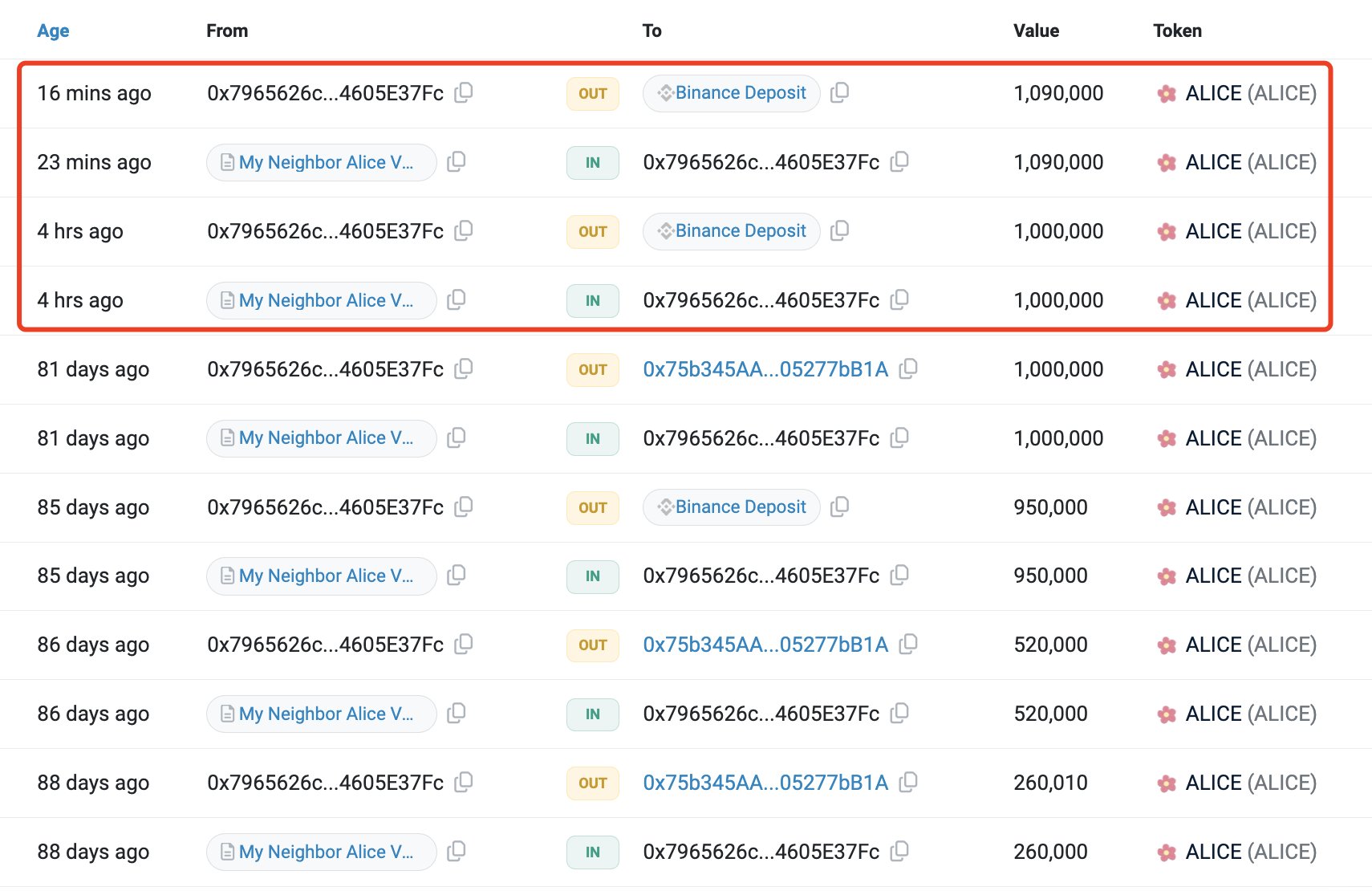The height and width of the screenshot is (891, 1372).
Task: Copy My Neighbor Alice address in 23 mins ago row
Action: coord(457,162)
